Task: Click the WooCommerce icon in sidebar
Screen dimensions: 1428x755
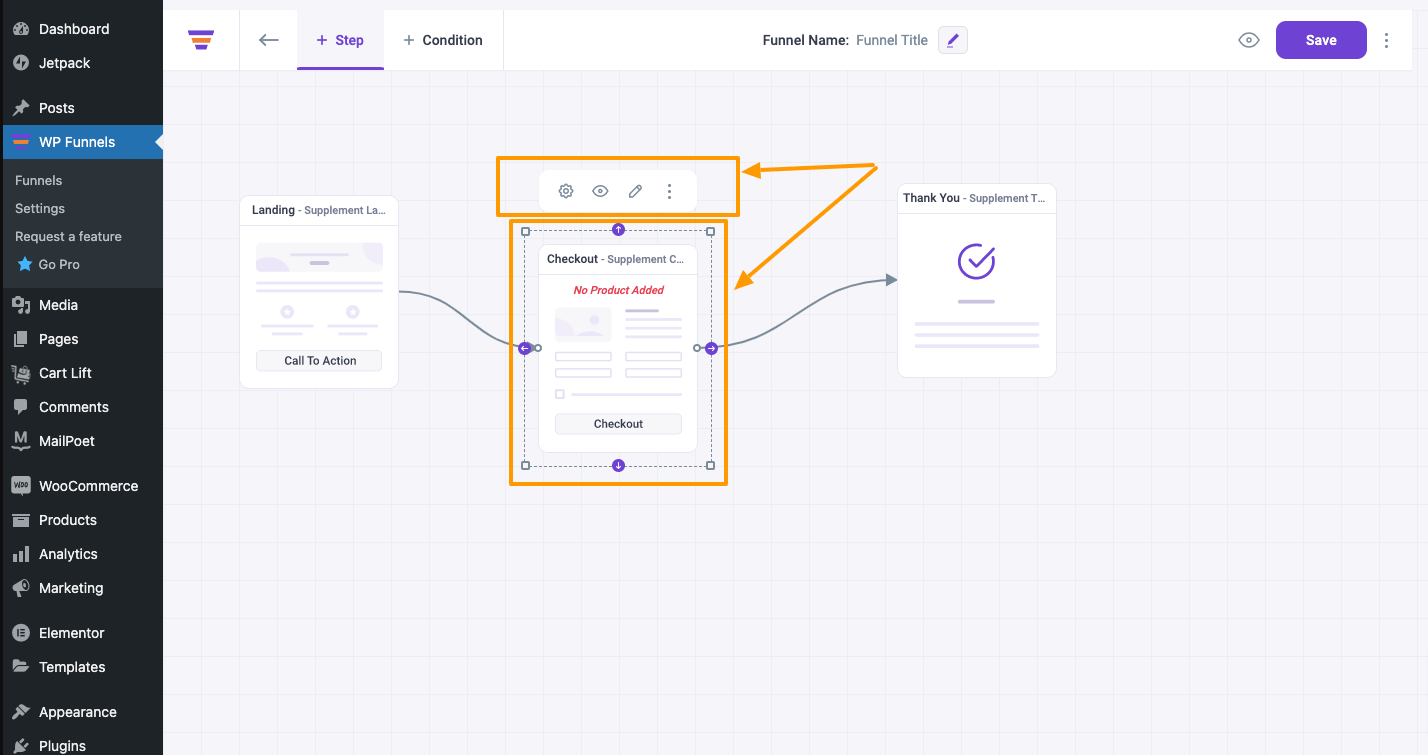Action: point(21,486)
